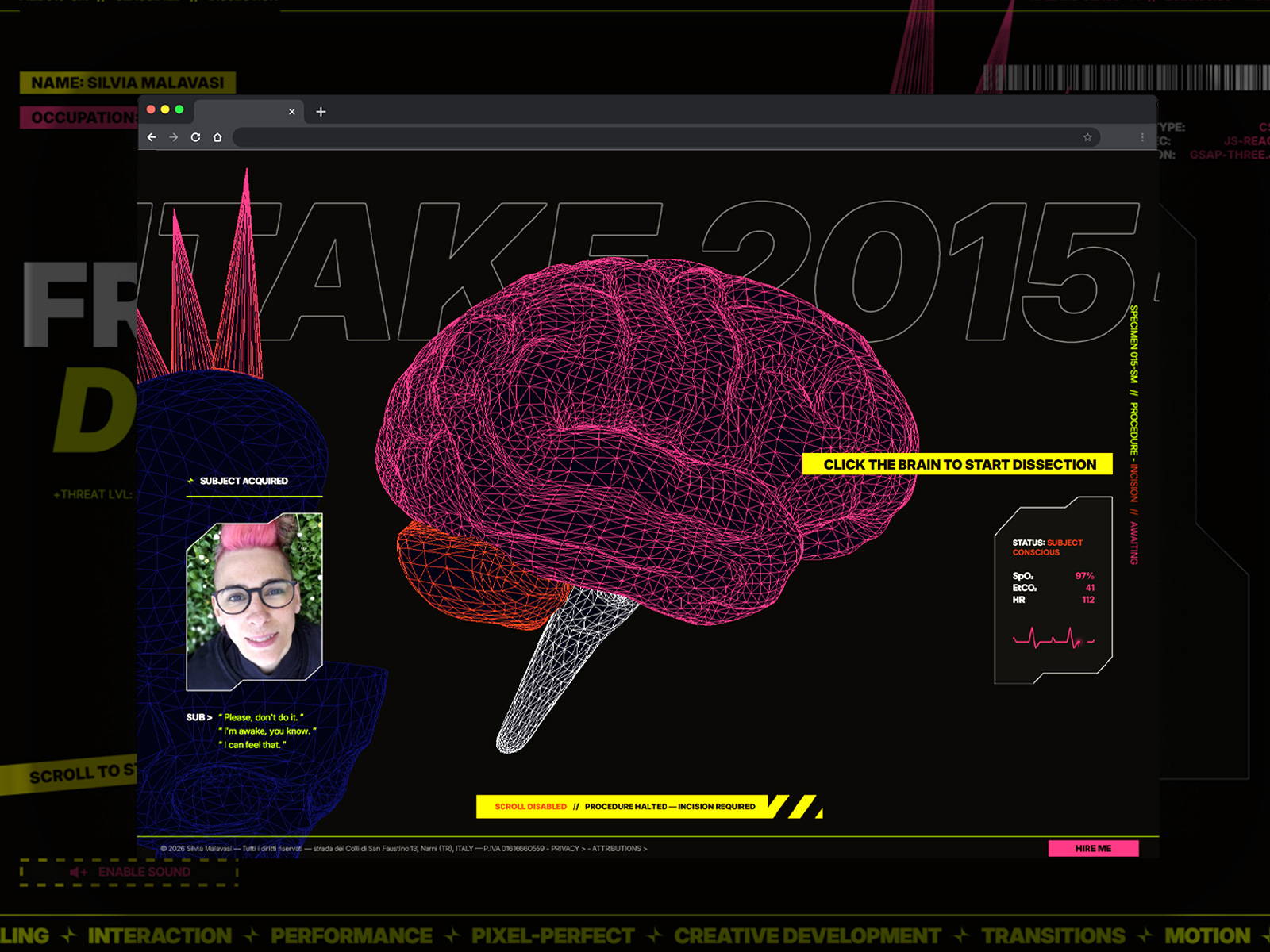Screen dimensions: 1270x952
Task: Bookmark the page with the star icon
Action: [1087, 137]
